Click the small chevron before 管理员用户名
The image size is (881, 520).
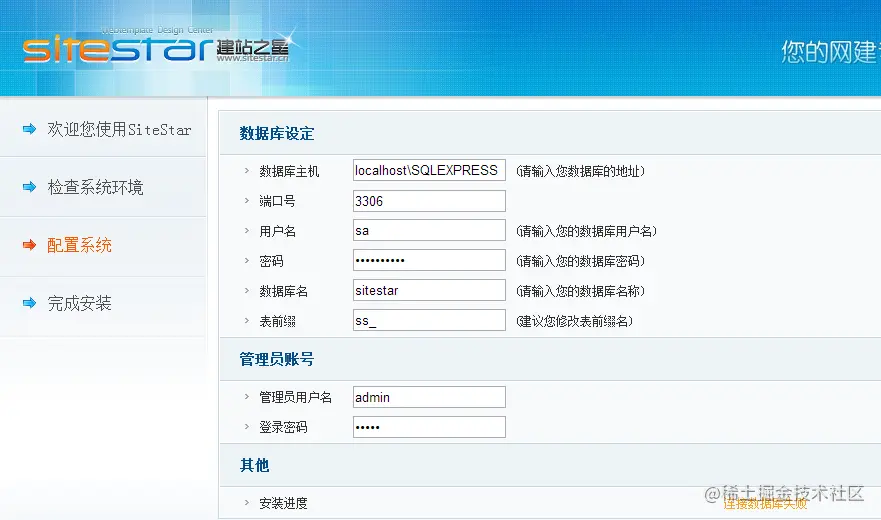coord(246,396)
